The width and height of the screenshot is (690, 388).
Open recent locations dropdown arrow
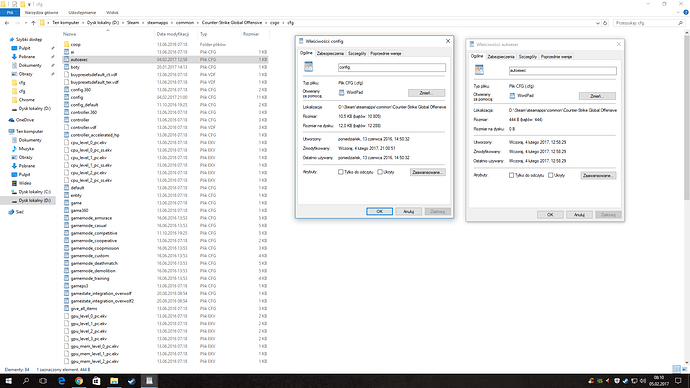[x=26, y=23]
